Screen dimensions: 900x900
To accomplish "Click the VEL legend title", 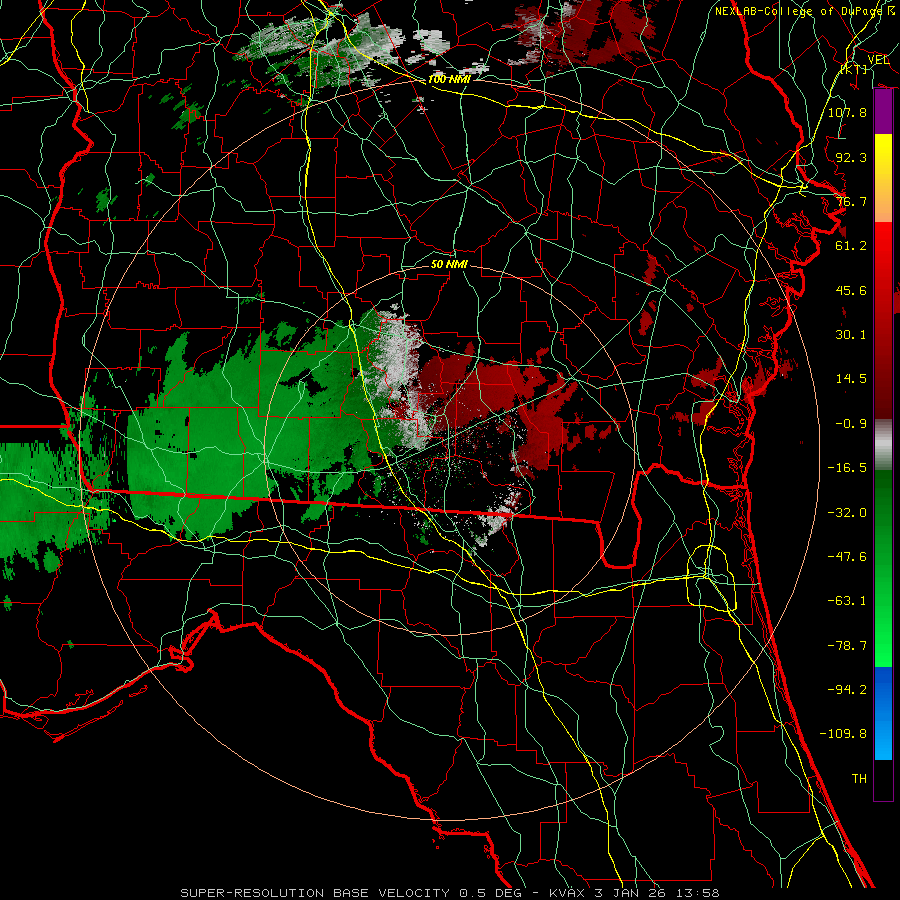I will coord(878,59).
